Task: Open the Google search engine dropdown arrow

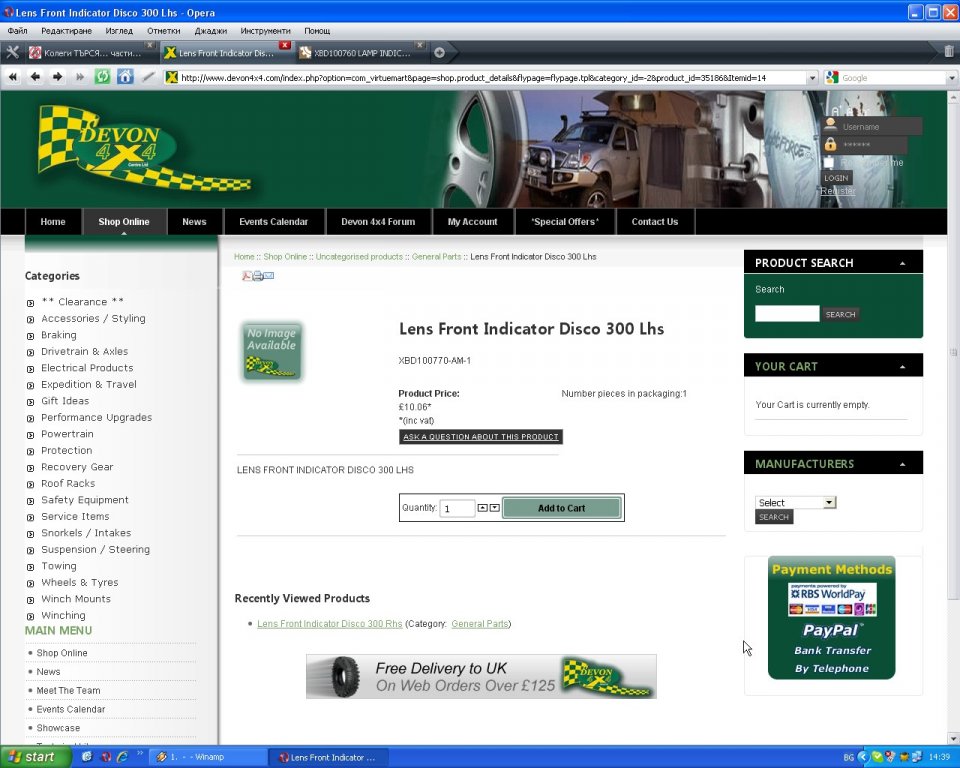Action: coord(952,78)
